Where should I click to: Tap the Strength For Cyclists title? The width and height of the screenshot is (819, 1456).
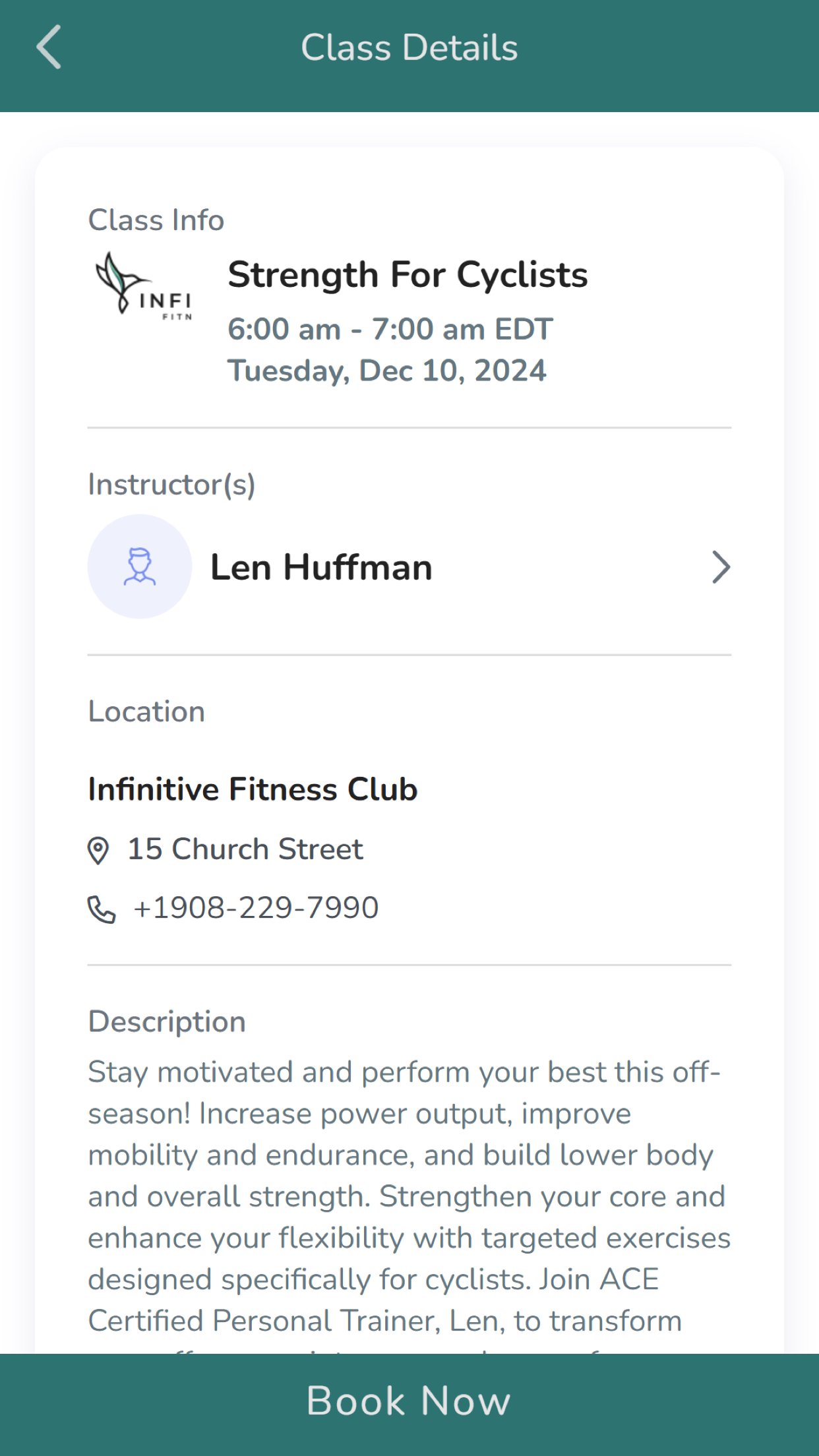coord(408,274)
